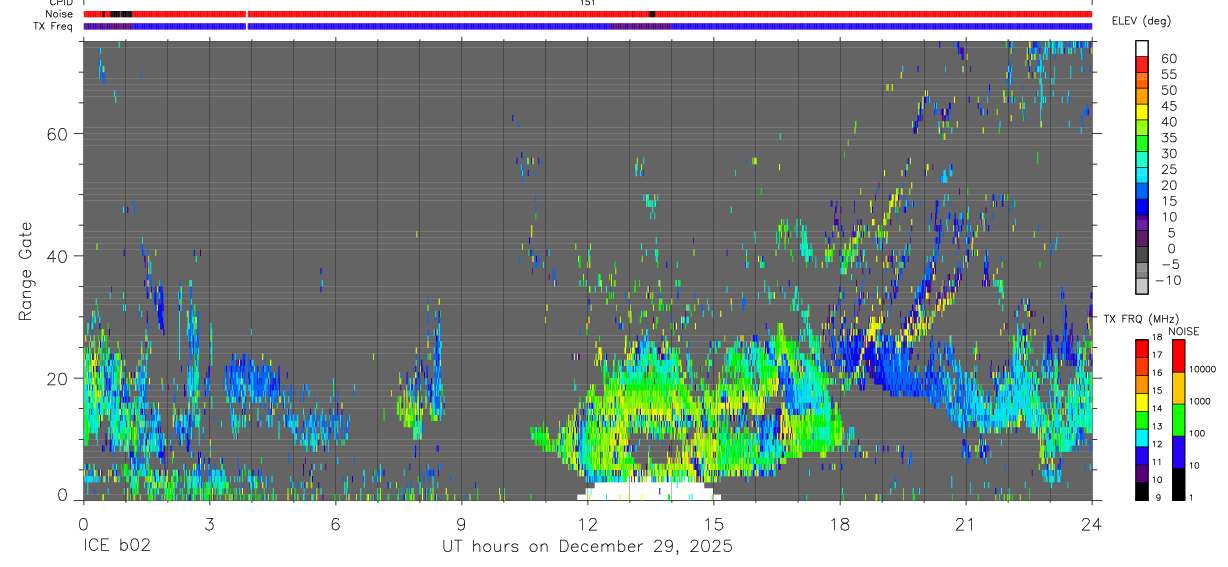The width and height of the screenshot is (1228, 567).
Task: Click the elevation colorbar label '50'
Action: click(x=1169, y=91)
